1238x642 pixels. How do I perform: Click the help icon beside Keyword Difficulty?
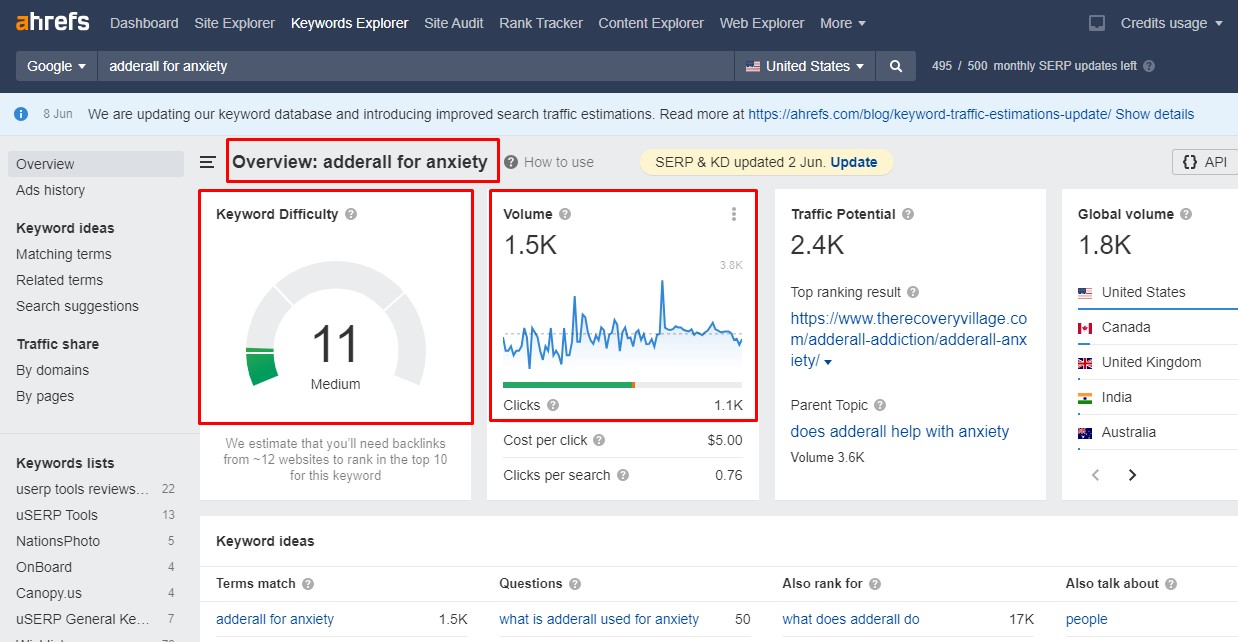tap(351, 214)
